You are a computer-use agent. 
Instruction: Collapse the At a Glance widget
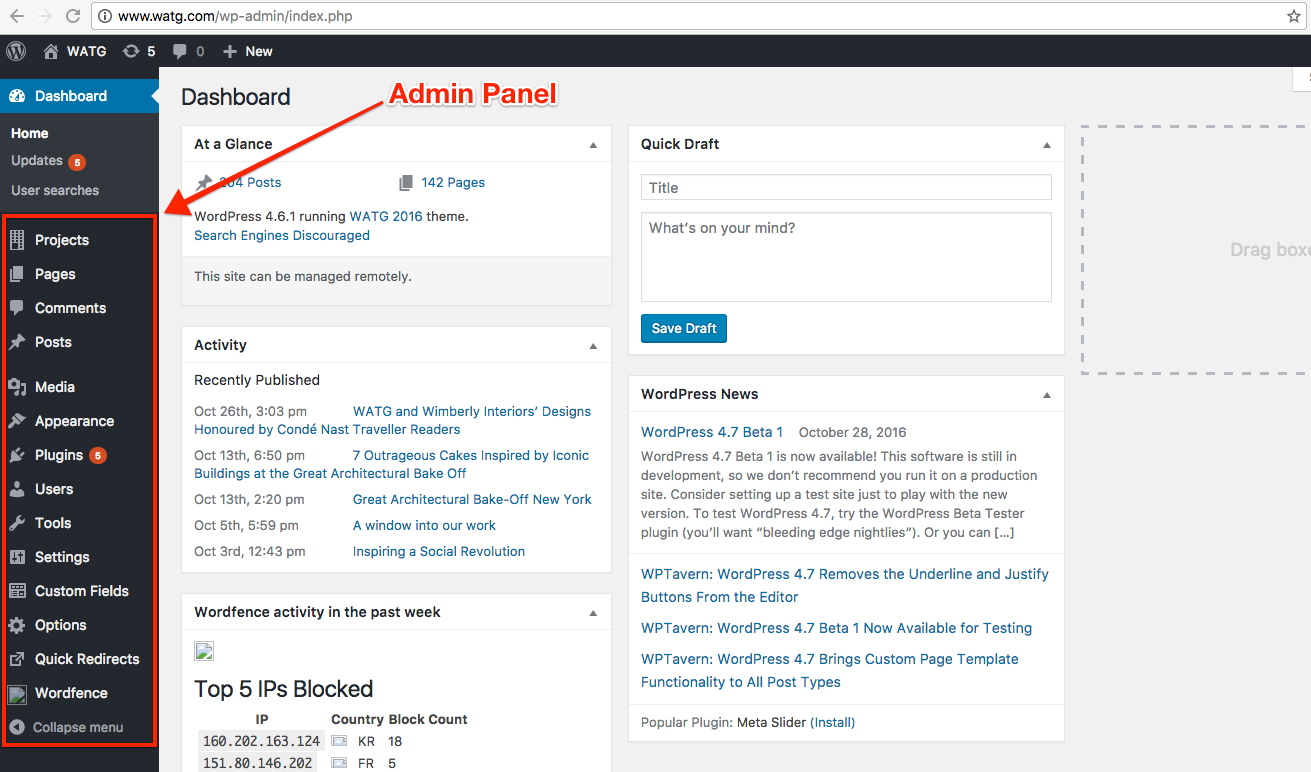tap(593, 145)
